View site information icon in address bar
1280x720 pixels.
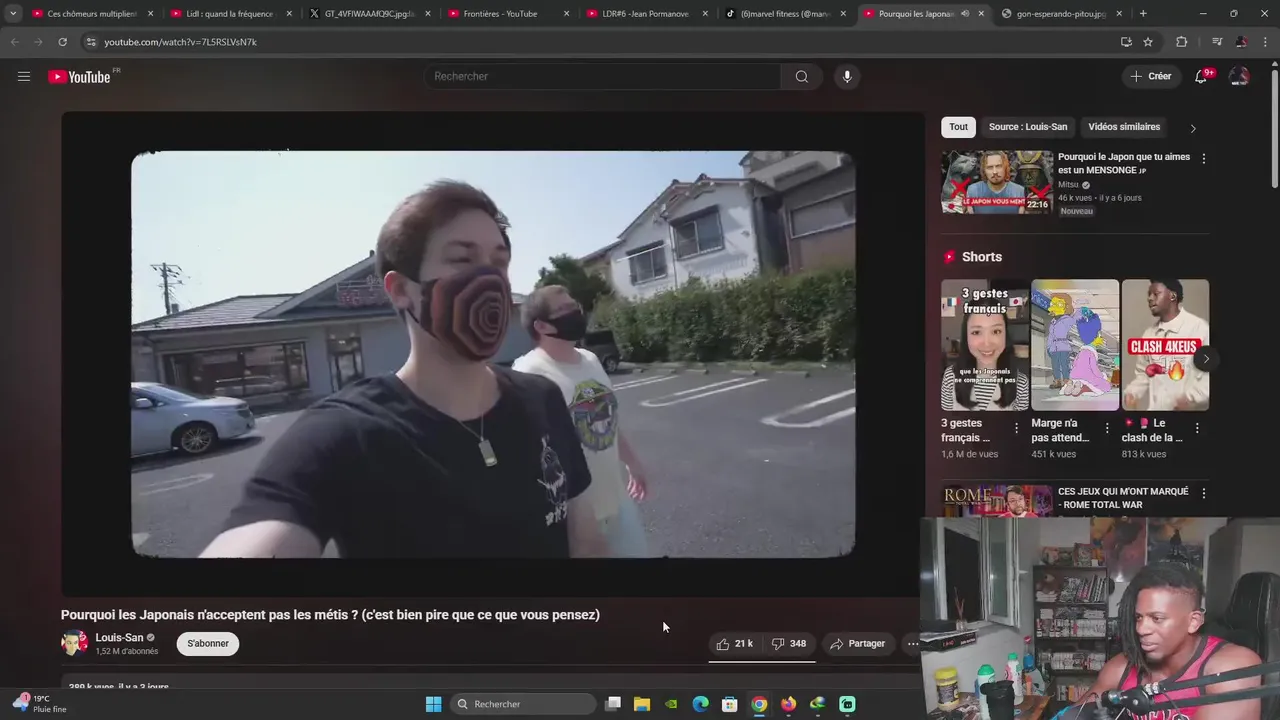point(90,42)
